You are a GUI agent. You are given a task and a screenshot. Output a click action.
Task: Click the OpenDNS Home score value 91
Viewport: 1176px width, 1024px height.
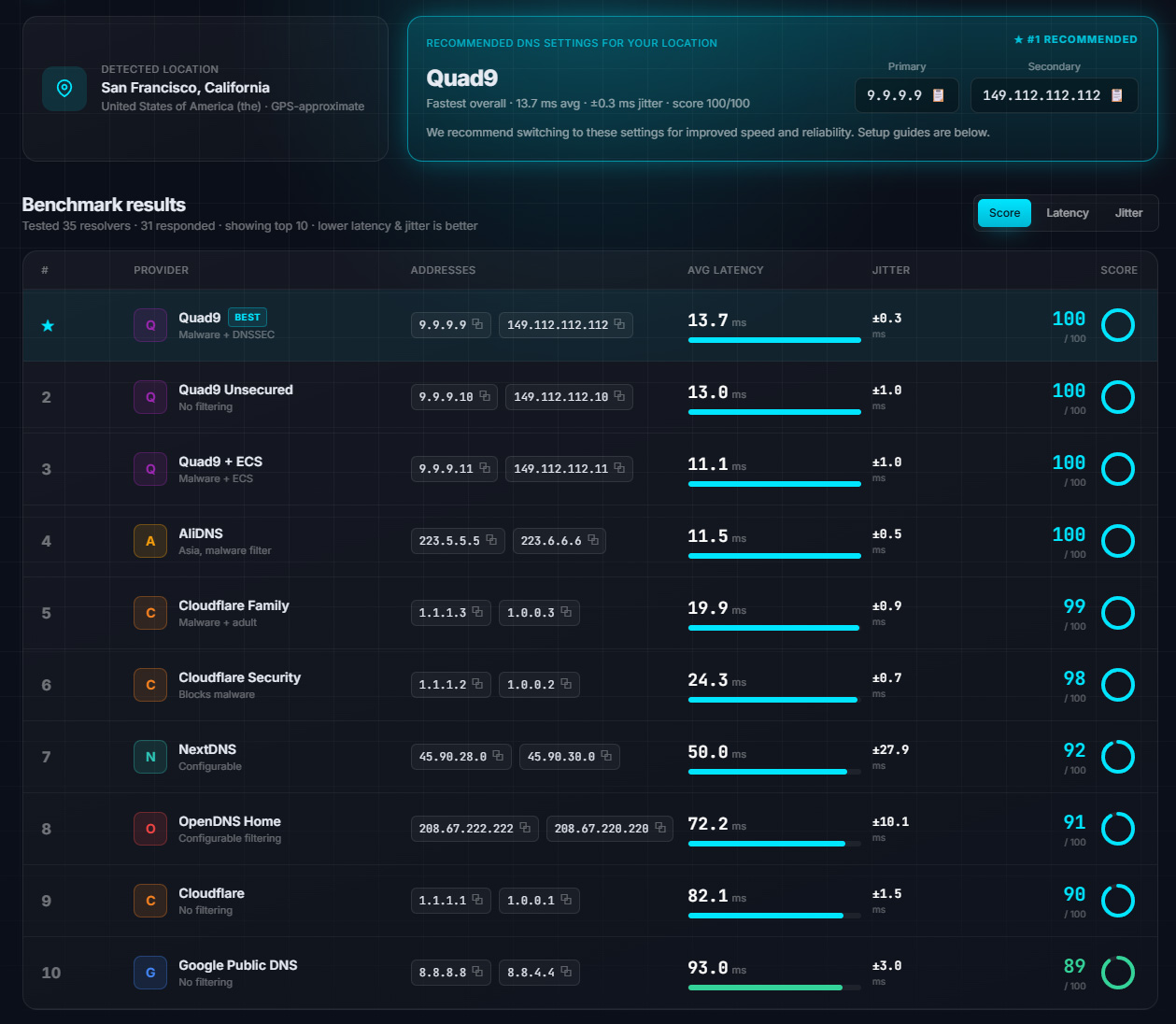click(x=1074, y=822)
